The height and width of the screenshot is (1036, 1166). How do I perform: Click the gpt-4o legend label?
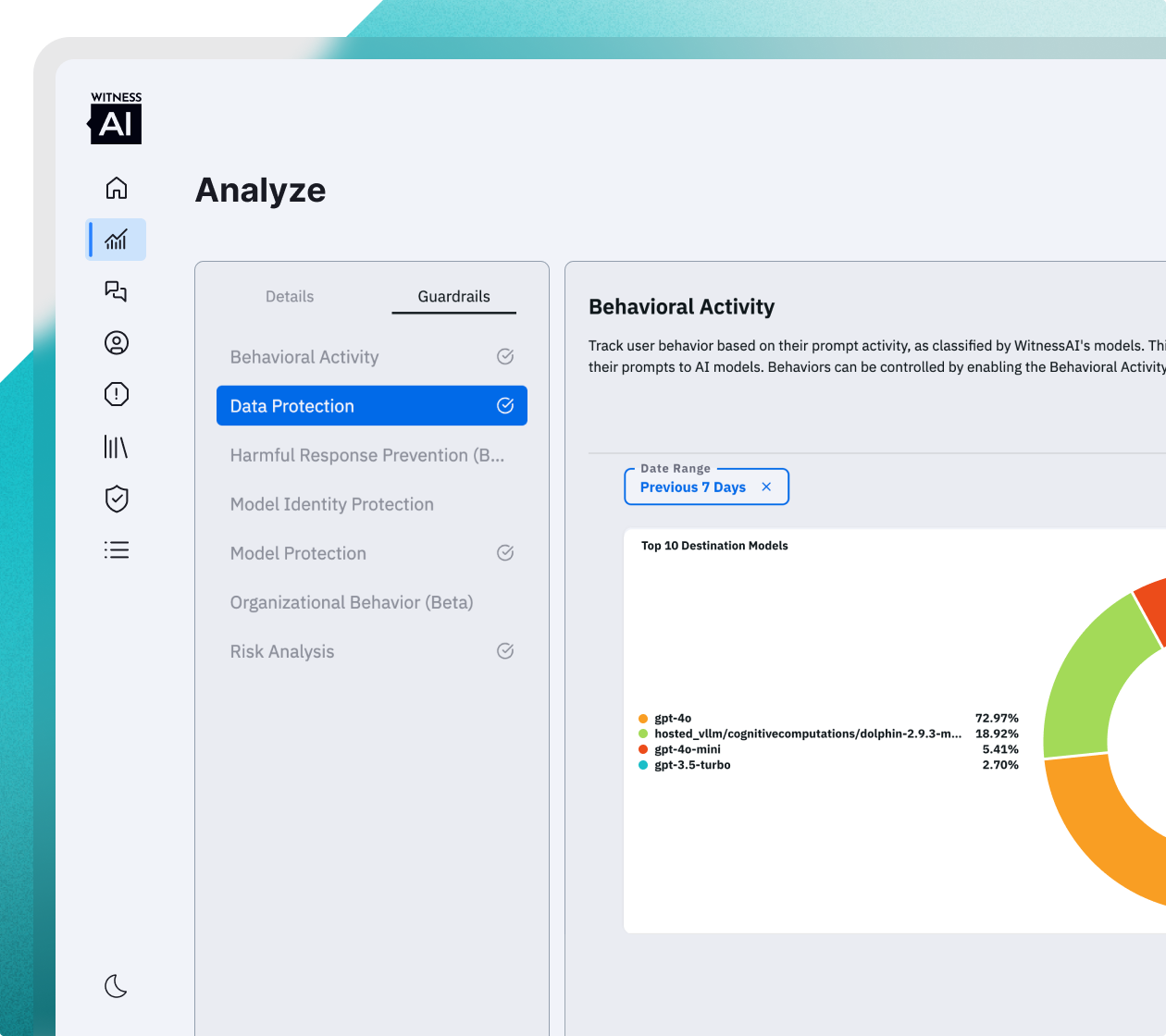(673, 719)
